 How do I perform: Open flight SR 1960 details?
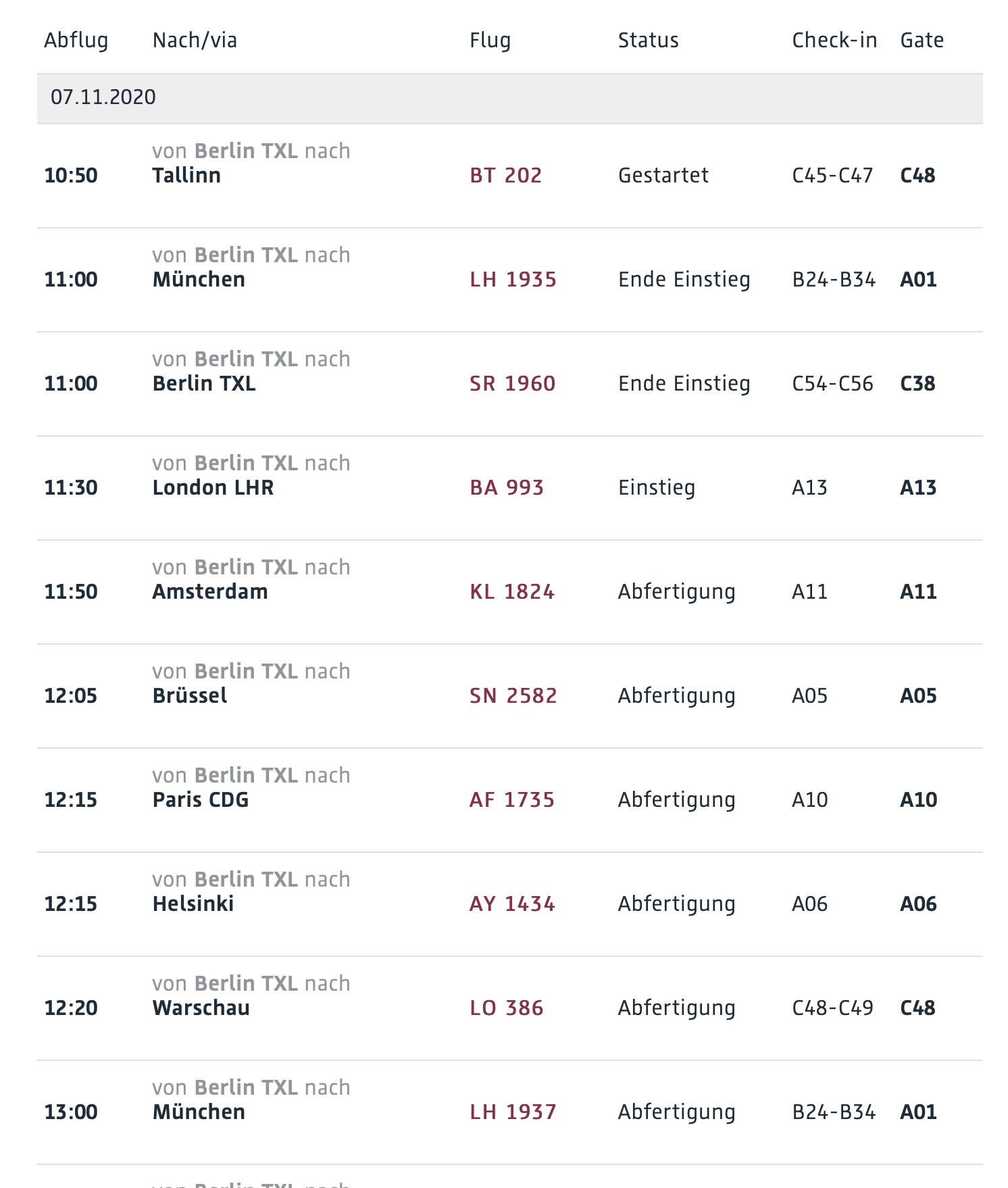coord(512,384)
